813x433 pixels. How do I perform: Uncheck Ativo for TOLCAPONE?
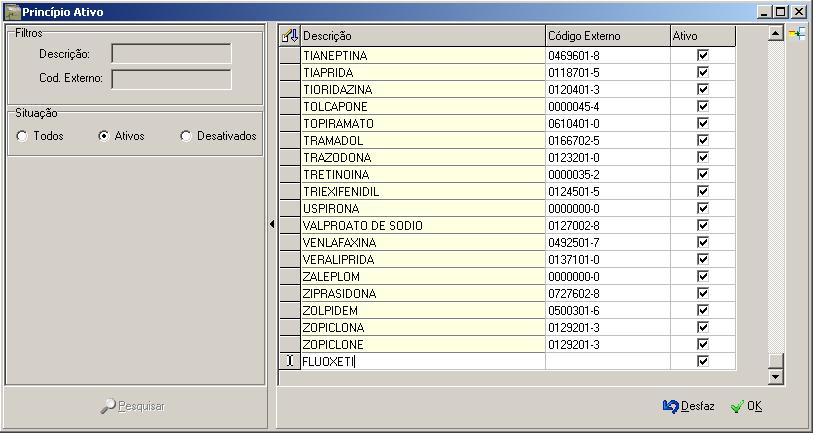[703, 106]
